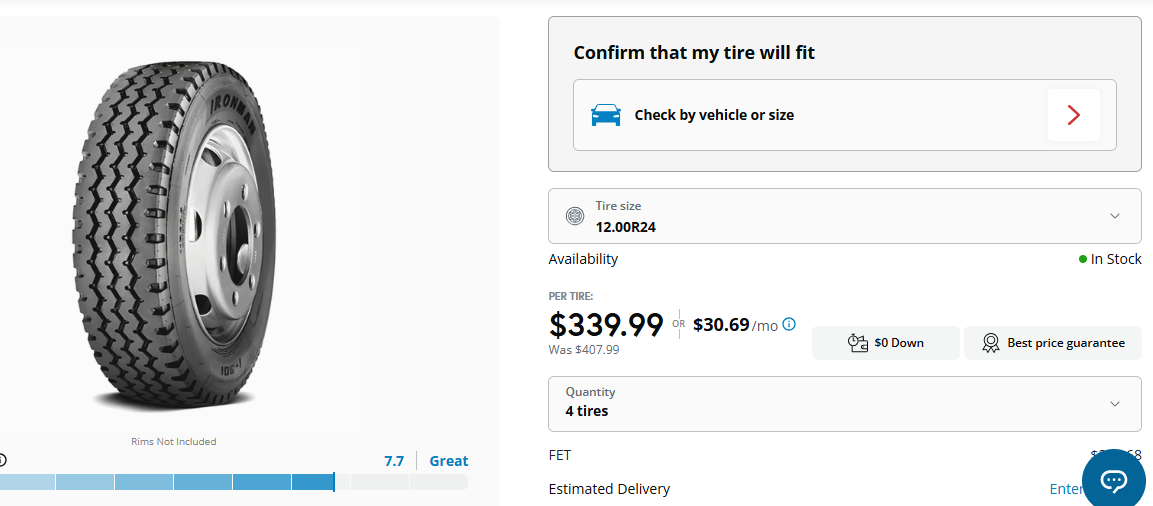Click the red right-arrow chevron

point(1073,115)
